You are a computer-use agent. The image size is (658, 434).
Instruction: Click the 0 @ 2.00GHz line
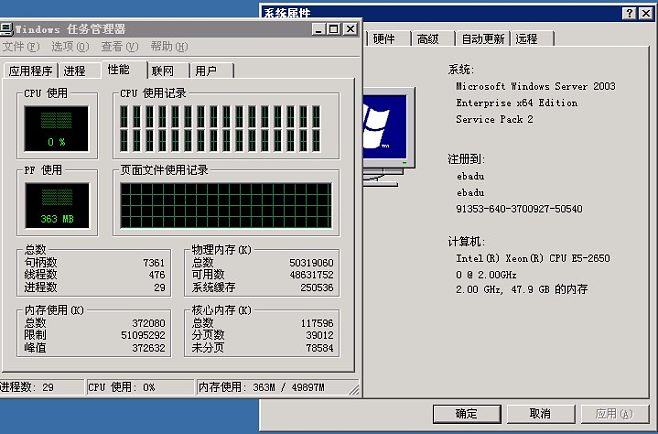point(486,275)
